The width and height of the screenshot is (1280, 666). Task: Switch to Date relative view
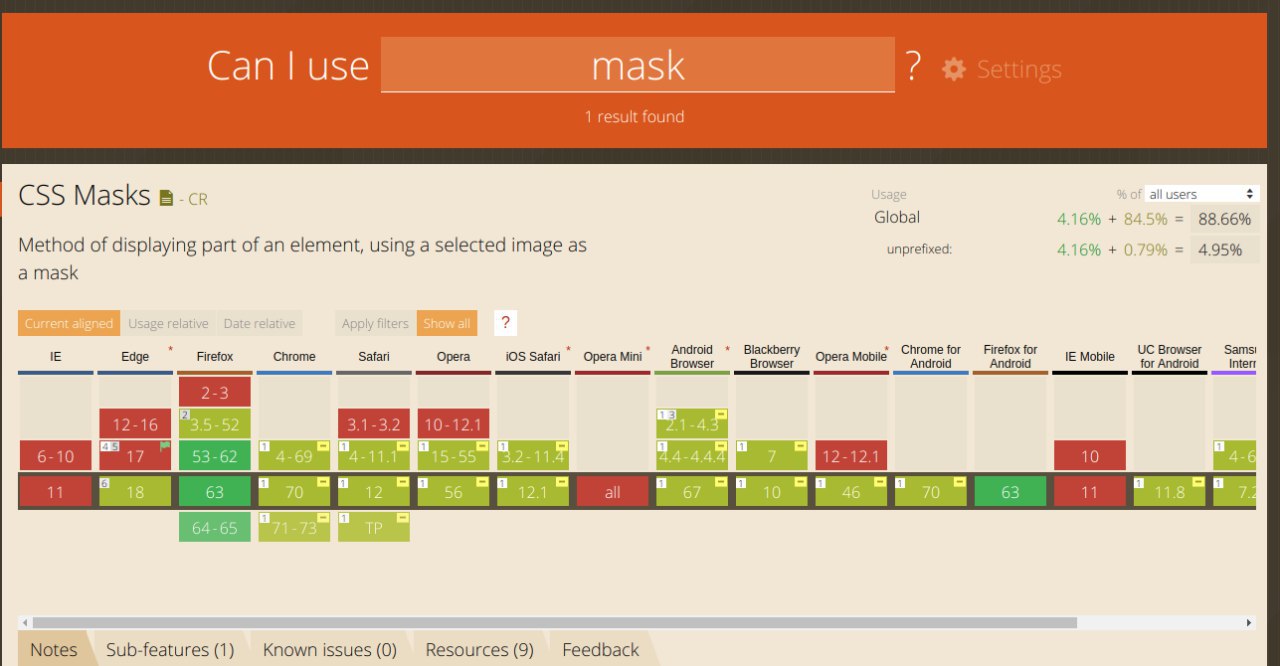click(259, 323)
